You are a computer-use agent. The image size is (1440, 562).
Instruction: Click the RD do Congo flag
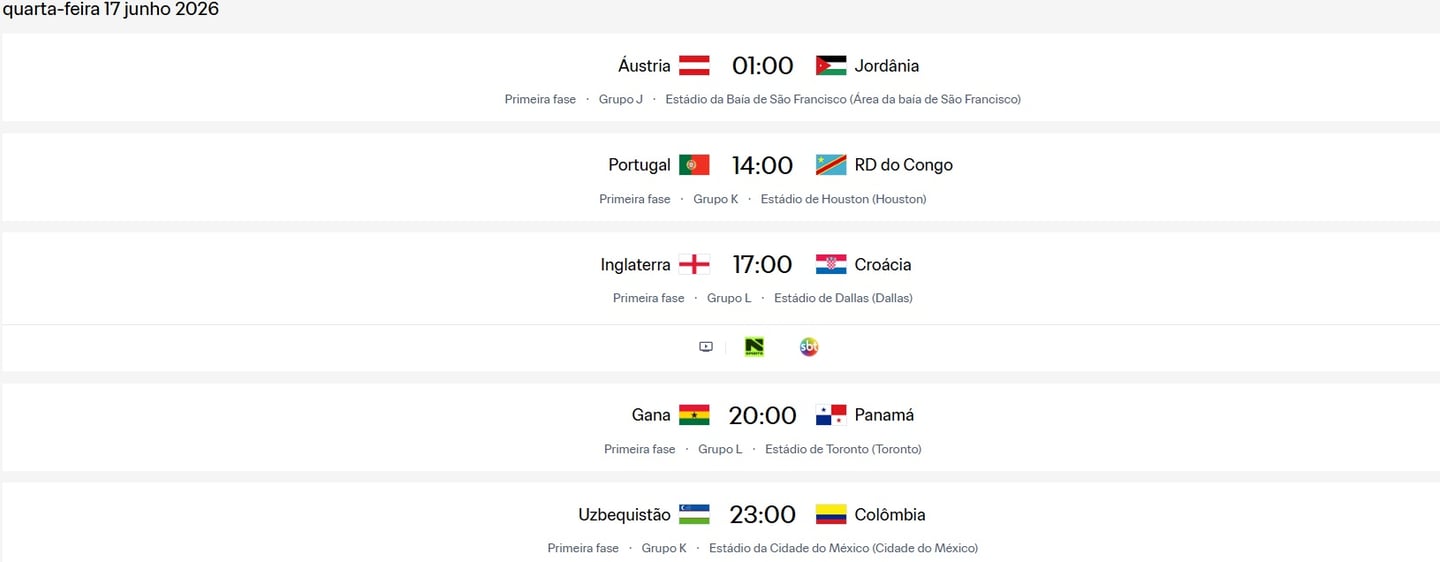(831, 165)
